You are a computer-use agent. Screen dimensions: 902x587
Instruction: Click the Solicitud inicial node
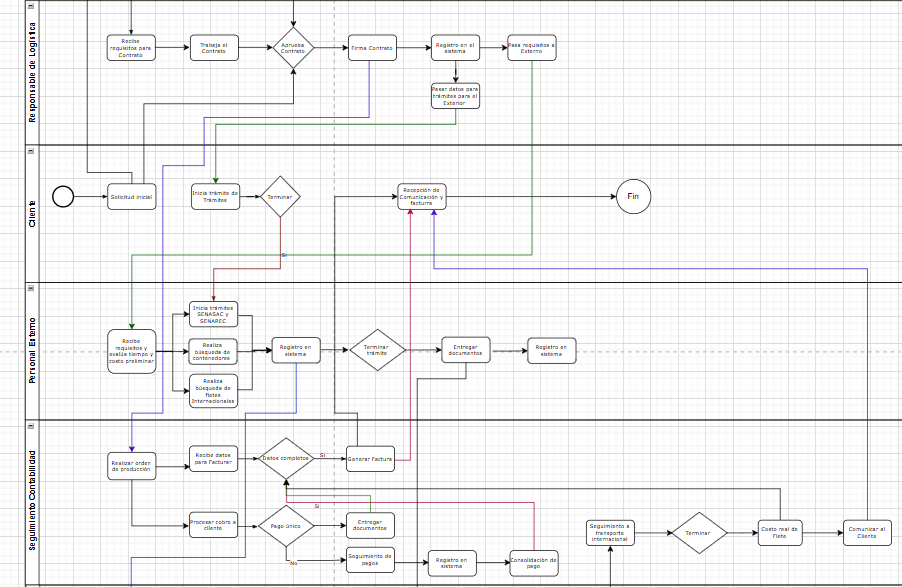[x=130, y=197]
